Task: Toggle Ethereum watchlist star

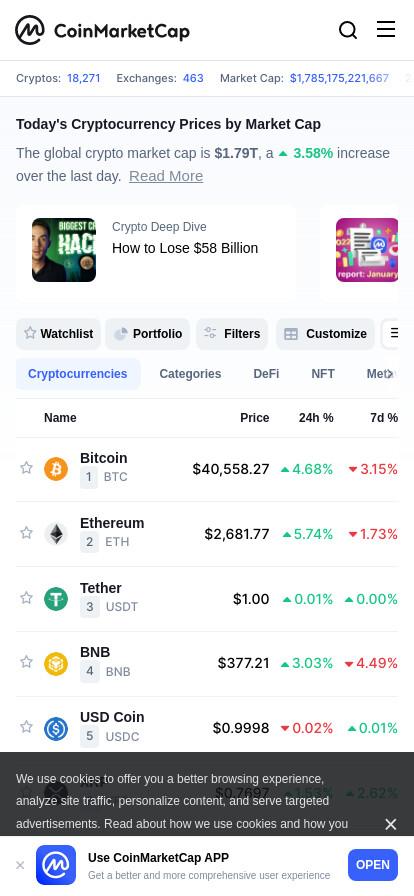Action: tap(26, 533)
